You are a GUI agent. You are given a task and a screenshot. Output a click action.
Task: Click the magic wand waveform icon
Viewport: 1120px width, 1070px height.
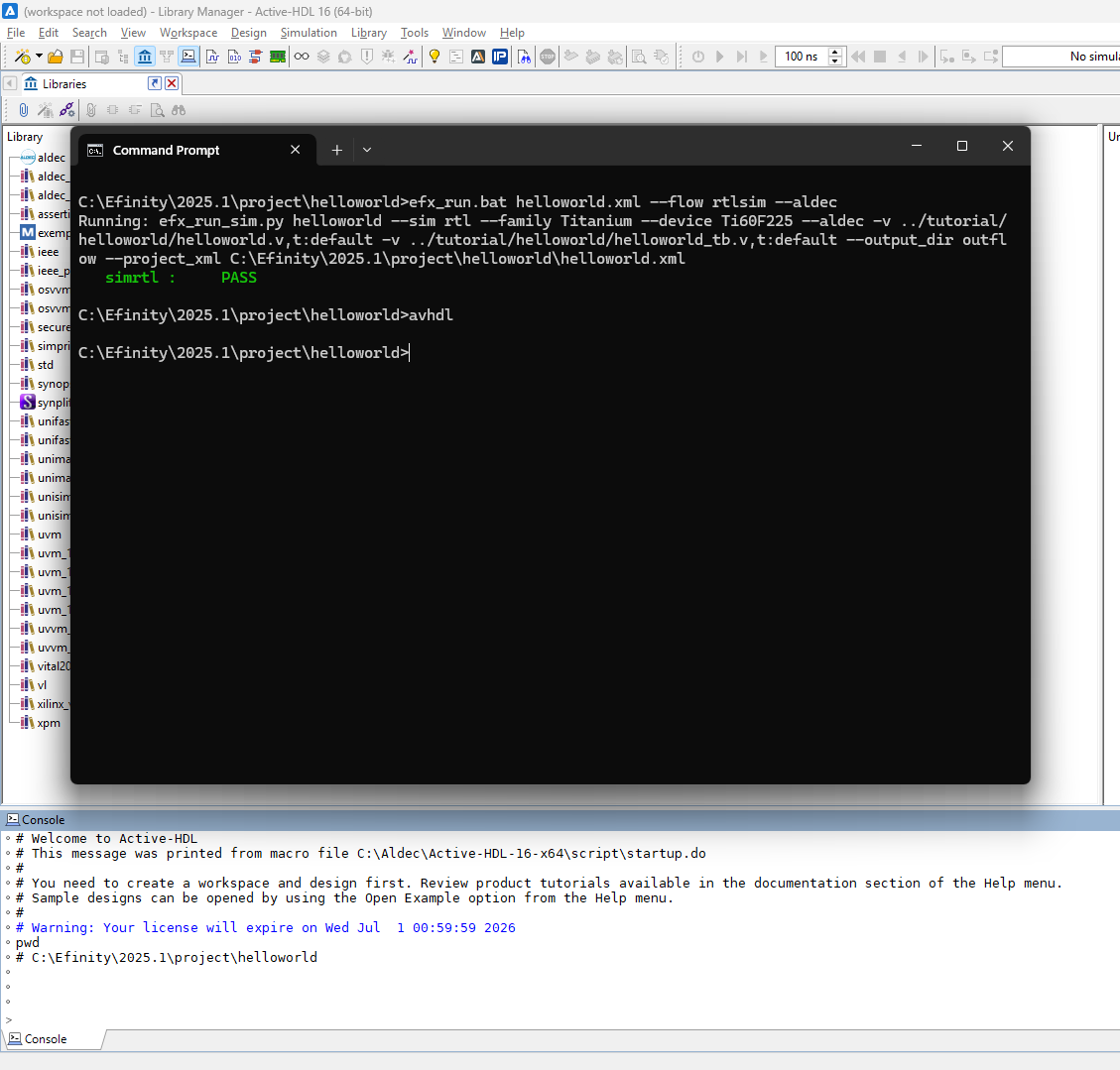pos(411,57)
